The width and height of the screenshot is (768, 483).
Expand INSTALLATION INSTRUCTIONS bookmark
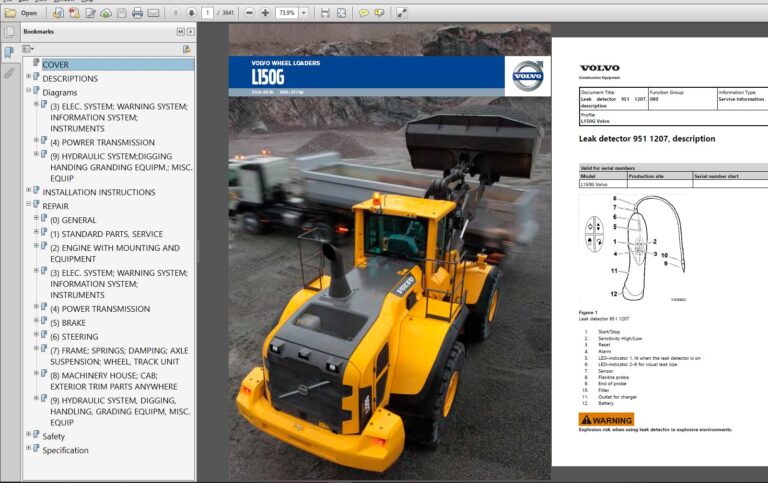pyautogui.click(x=28, y=190)
